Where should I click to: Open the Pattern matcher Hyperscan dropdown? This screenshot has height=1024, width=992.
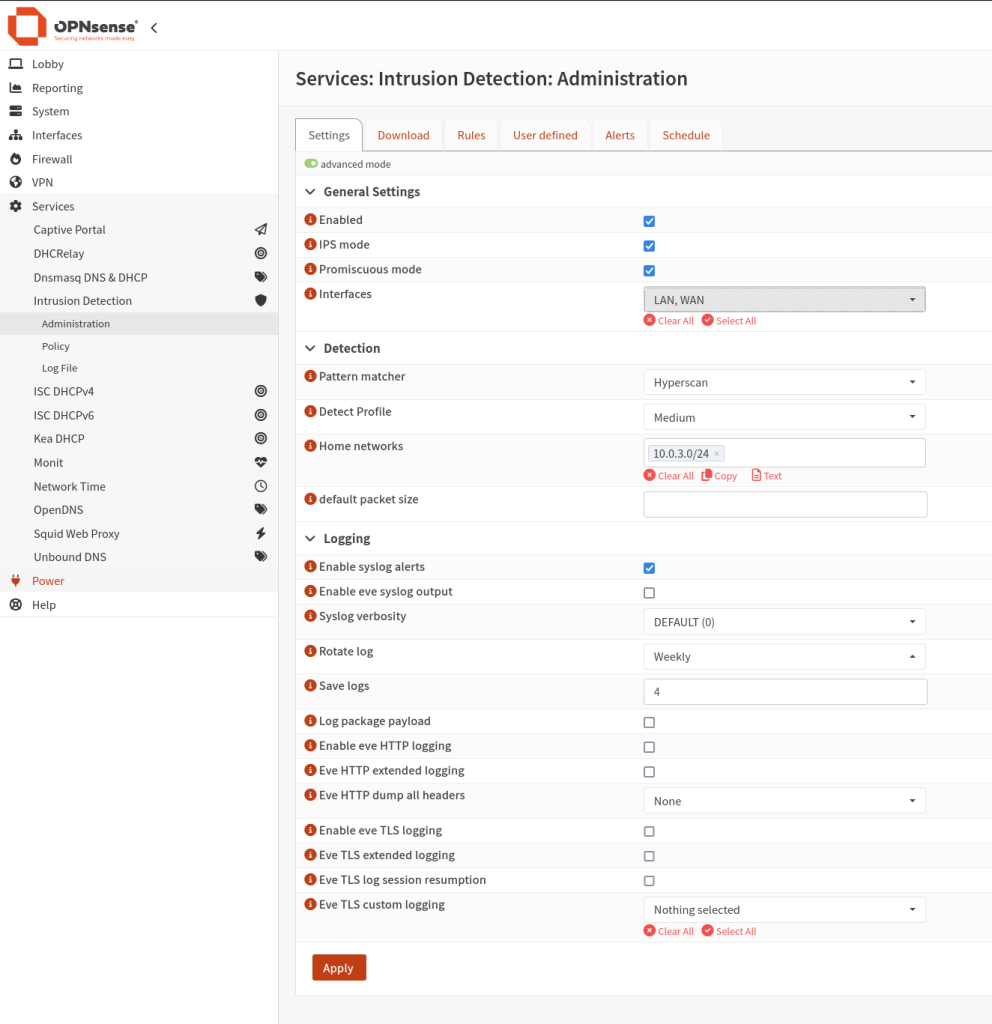pyautogui.click(x=783, y=382)
